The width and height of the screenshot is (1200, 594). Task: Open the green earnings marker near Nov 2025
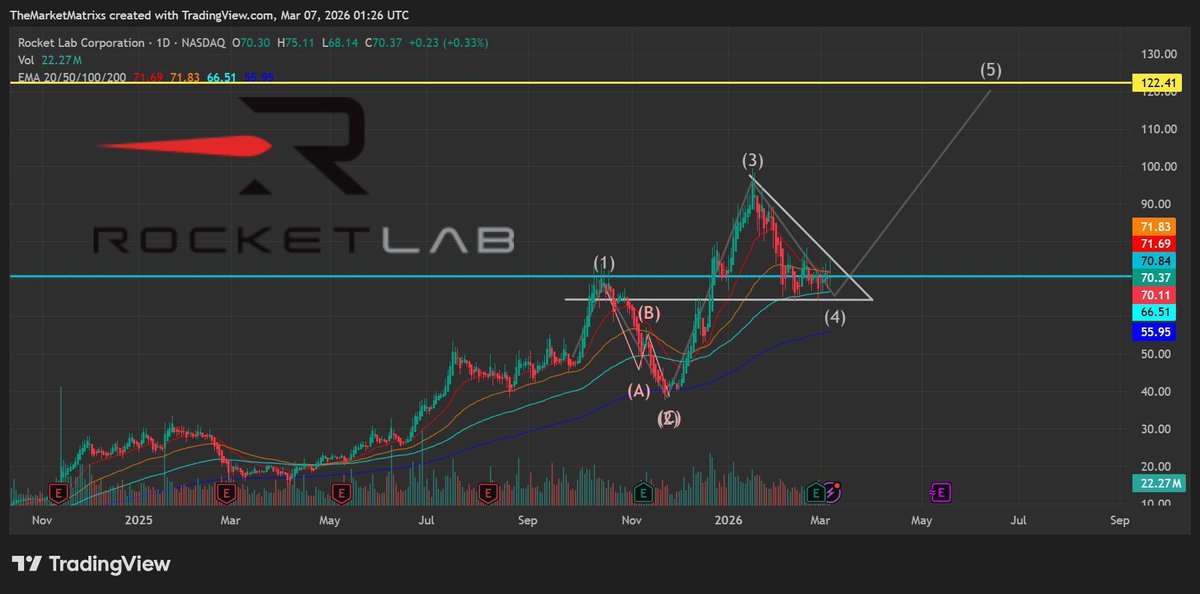click(x=643, y=493)
